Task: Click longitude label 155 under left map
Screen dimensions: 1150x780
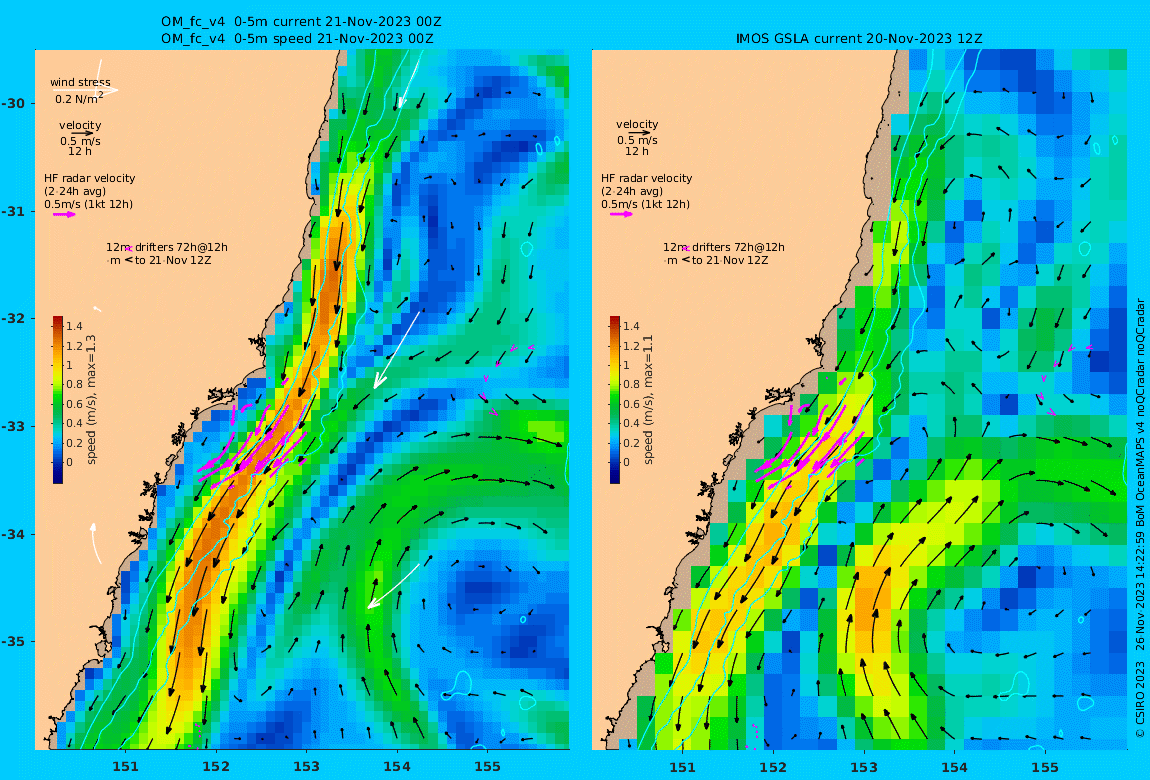Action: click(x=488, y=767)
